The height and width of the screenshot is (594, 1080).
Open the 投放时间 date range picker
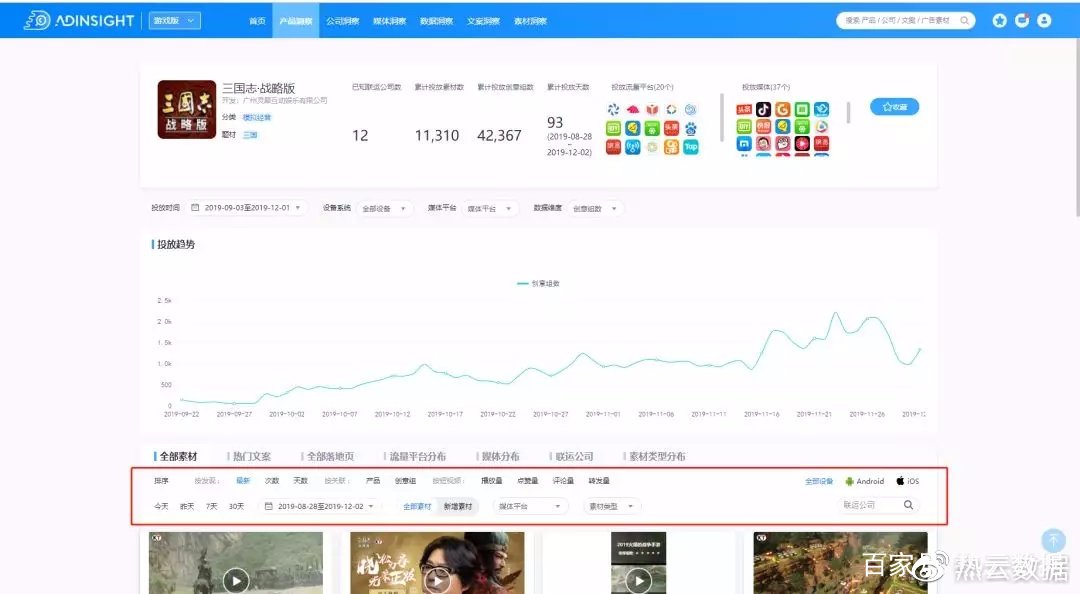pos(246,208)
